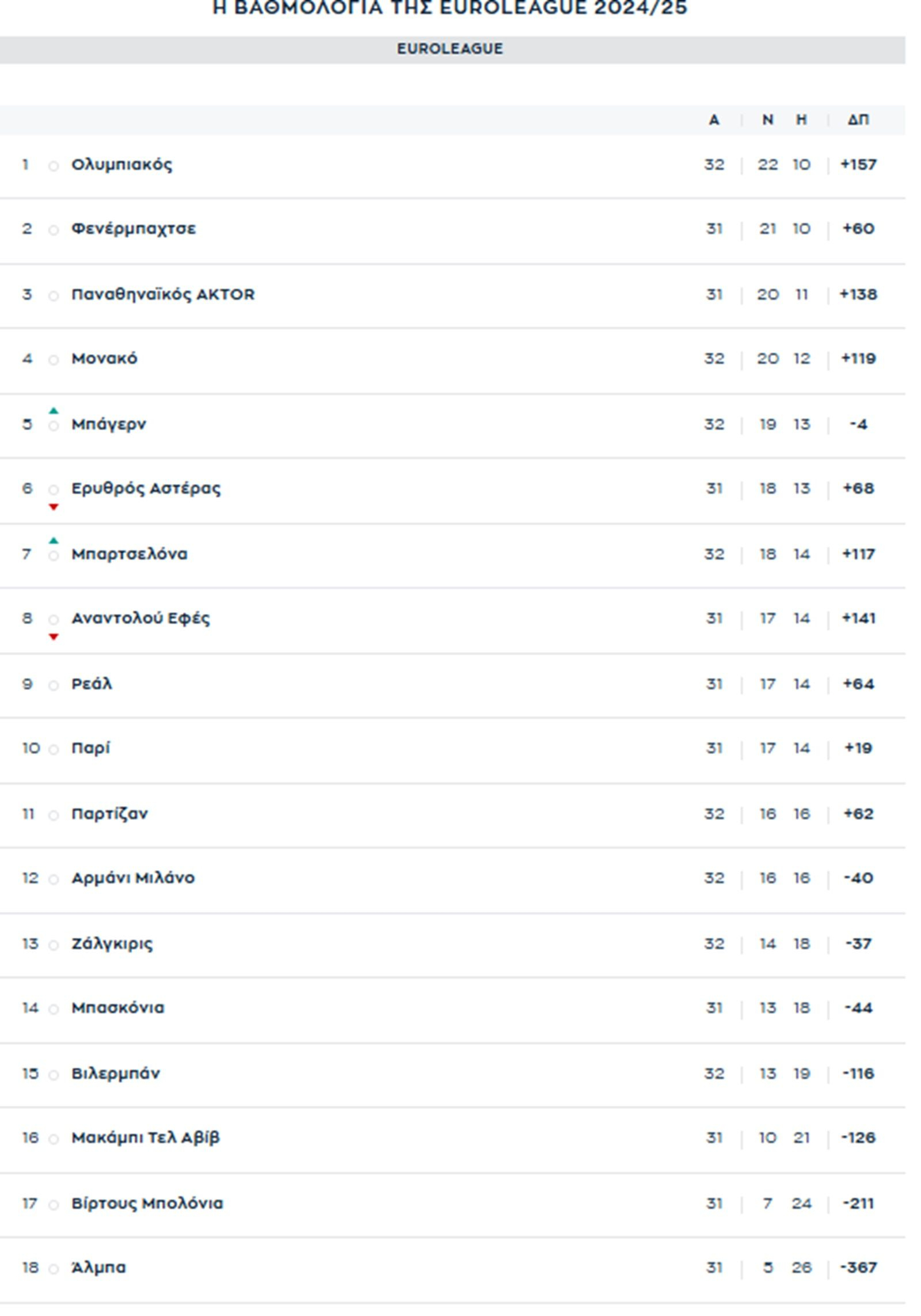Click the circle icon next to Ολυμπιακός
The height and width of the screenshot is (1316, 921).
pos(54,166)
